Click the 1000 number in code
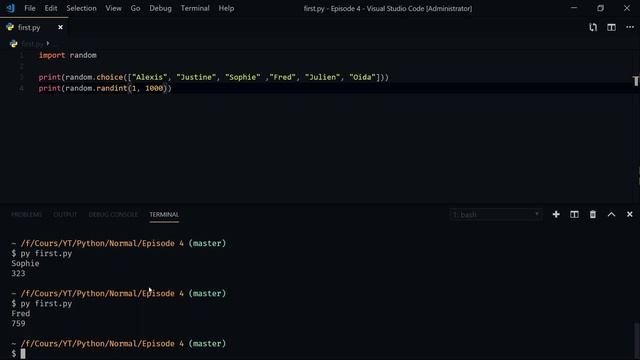Viewport: 640px width, 360px height. pyautogui.click(x=154, y=89)
